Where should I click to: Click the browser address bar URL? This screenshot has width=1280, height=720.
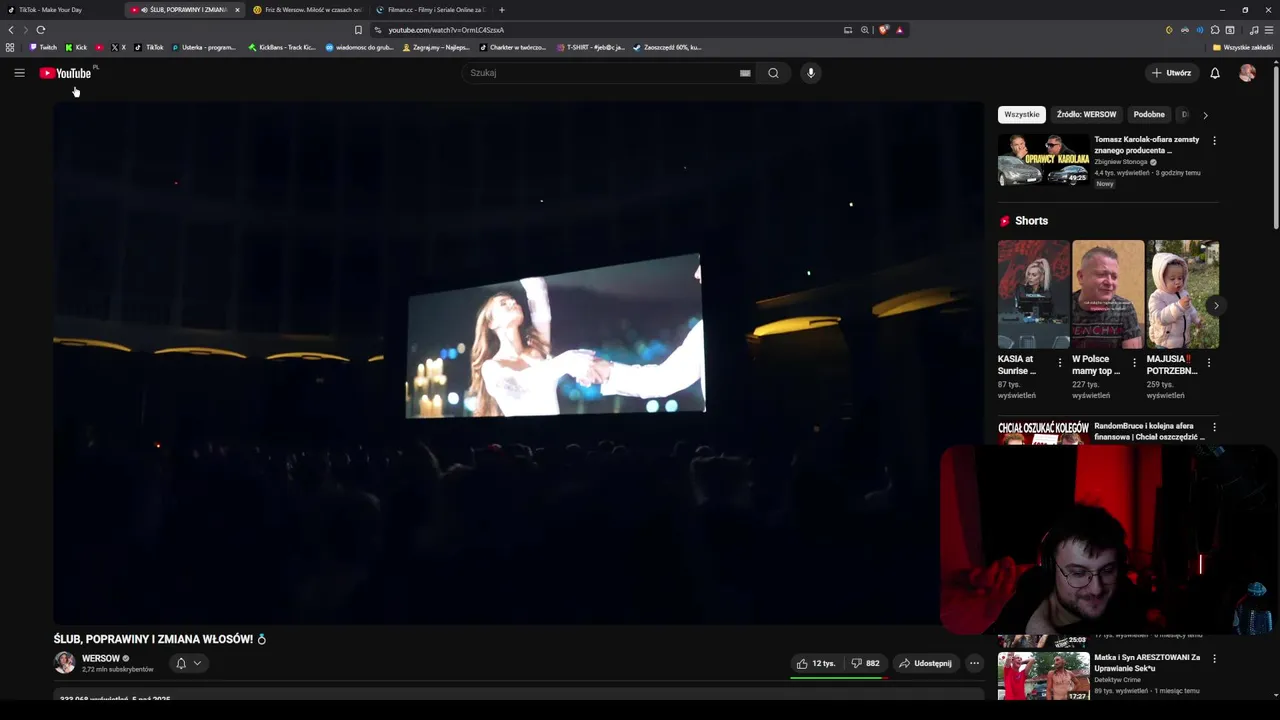pos(446,30)
